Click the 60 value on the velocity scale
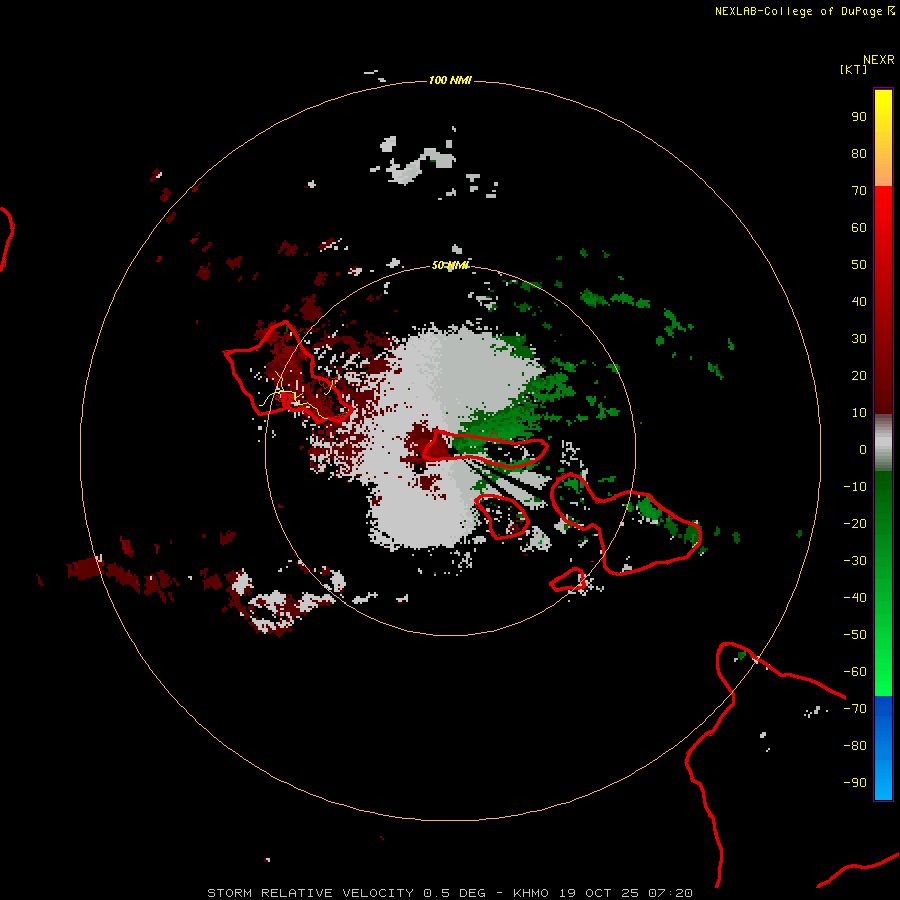 click(x=859, y=227)
